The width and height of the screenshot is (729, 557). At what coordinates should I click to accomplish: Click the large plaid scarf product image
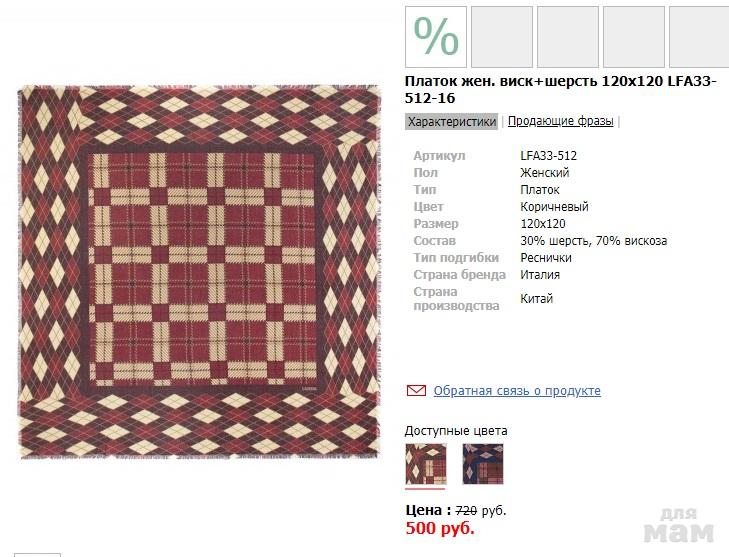pos(199,272)
